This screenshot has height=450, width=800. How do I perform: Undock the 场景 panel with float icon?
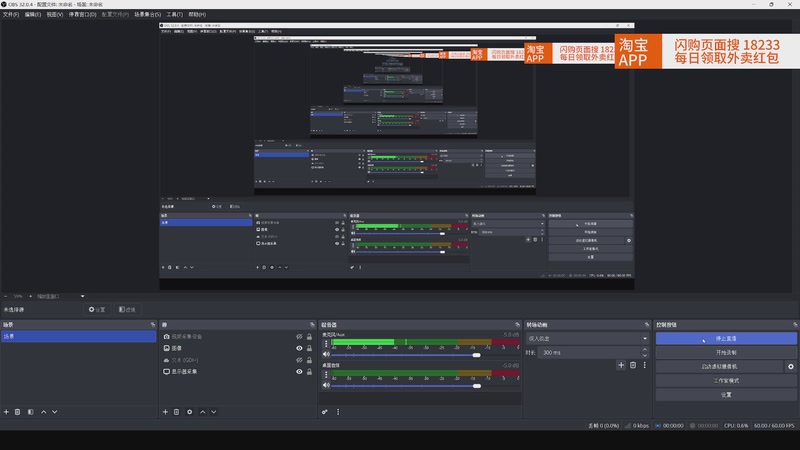[153, 324]
